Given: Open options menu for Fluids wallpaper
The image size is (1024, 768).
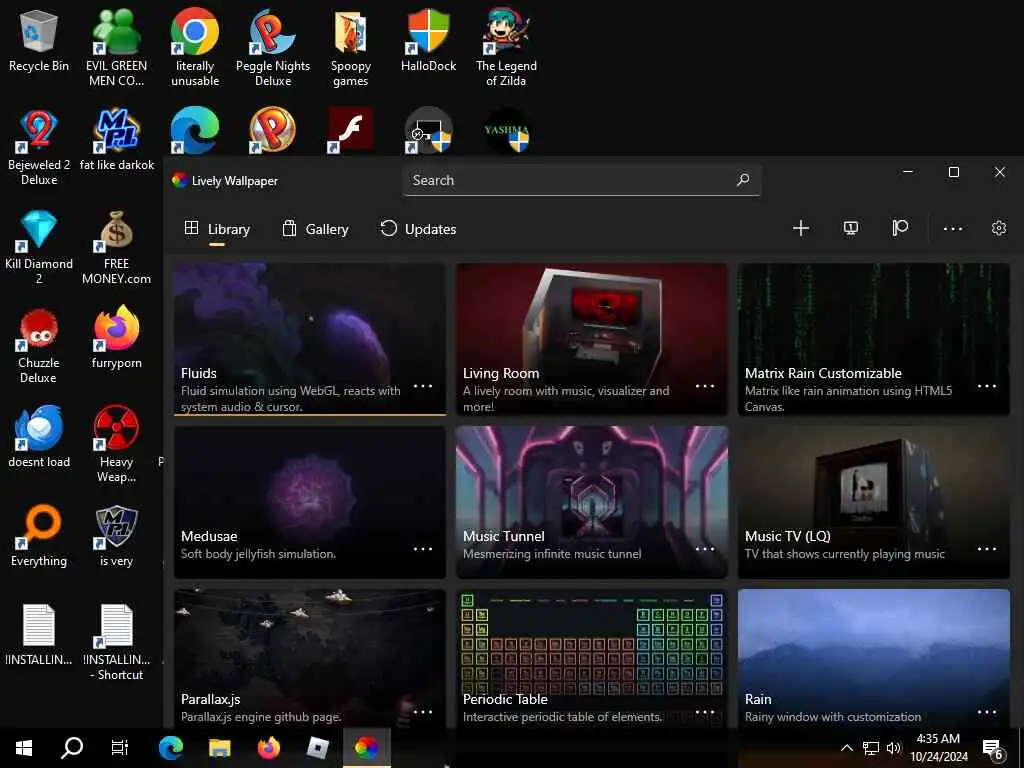Looking at the screenshot, I should coord(423,386).
